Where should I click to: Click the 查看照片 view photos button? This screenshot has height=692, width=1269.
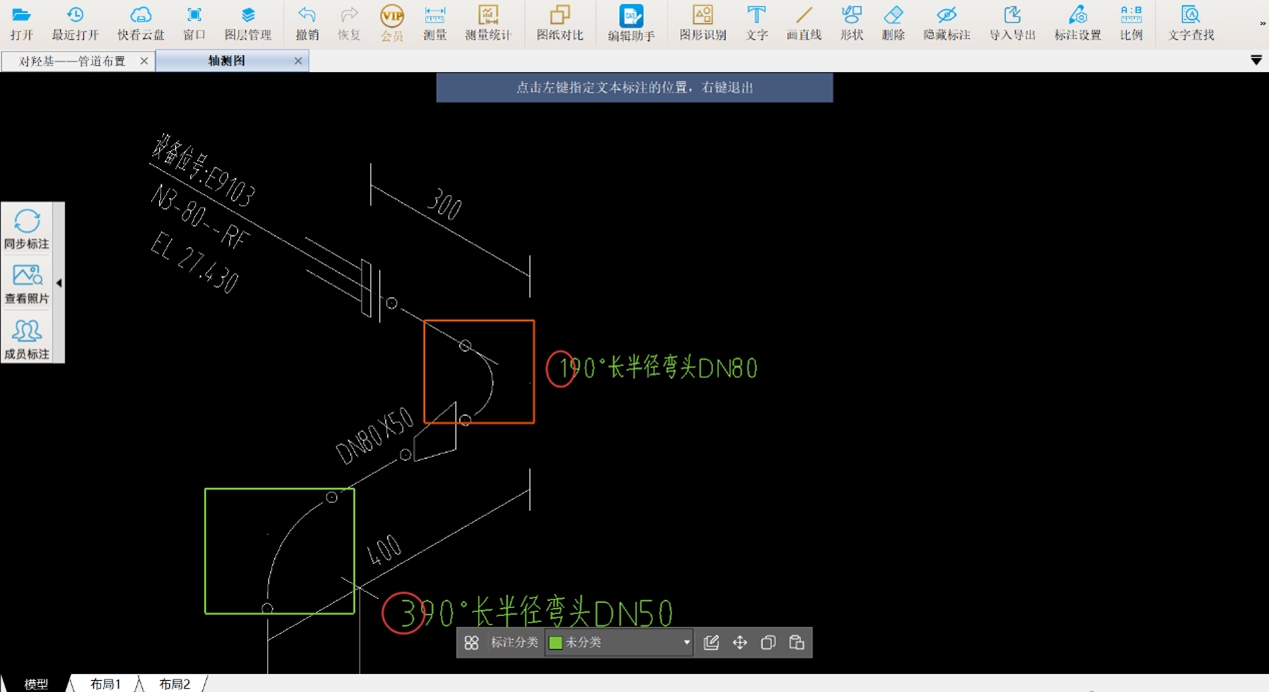pos(27,284)
